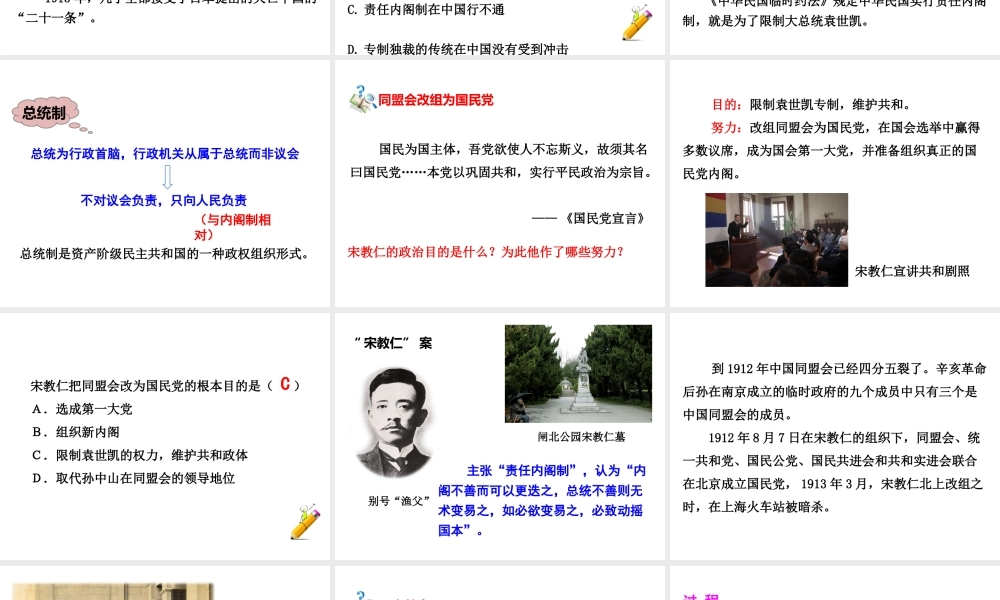Open the photo of 宋教仁宣讲共和
Viewport: 1000px width, 600px height.
pyautogui.click(x=776, y=240)
